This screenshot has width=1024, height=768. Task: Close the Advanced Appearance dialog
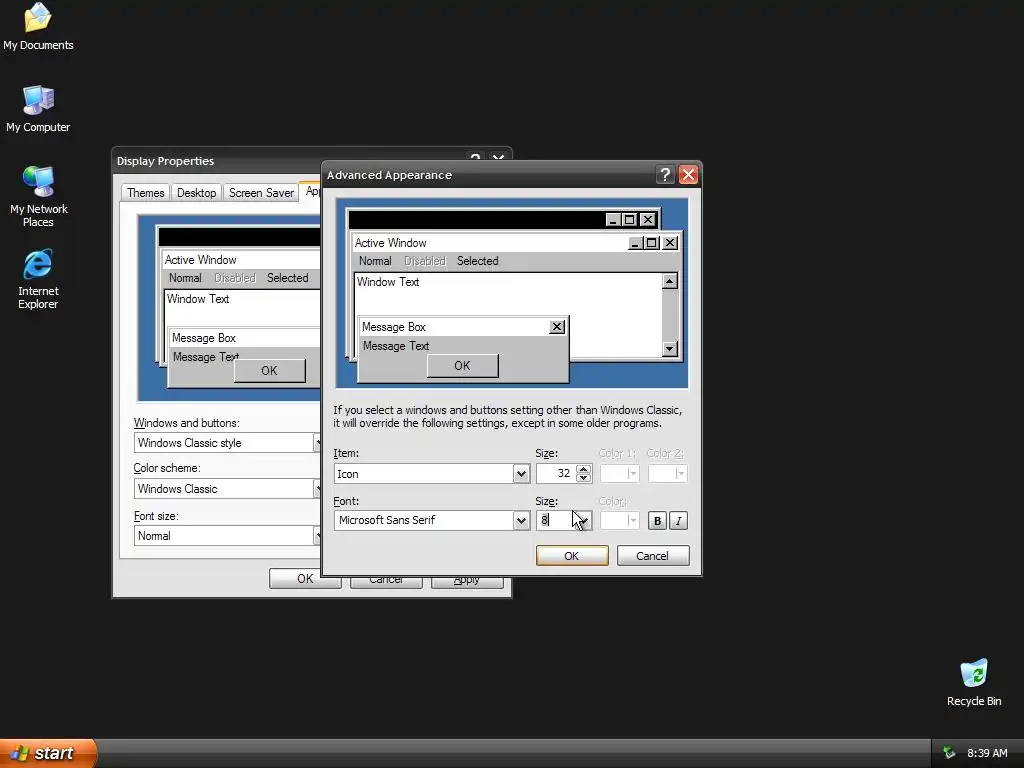[688, 174]
